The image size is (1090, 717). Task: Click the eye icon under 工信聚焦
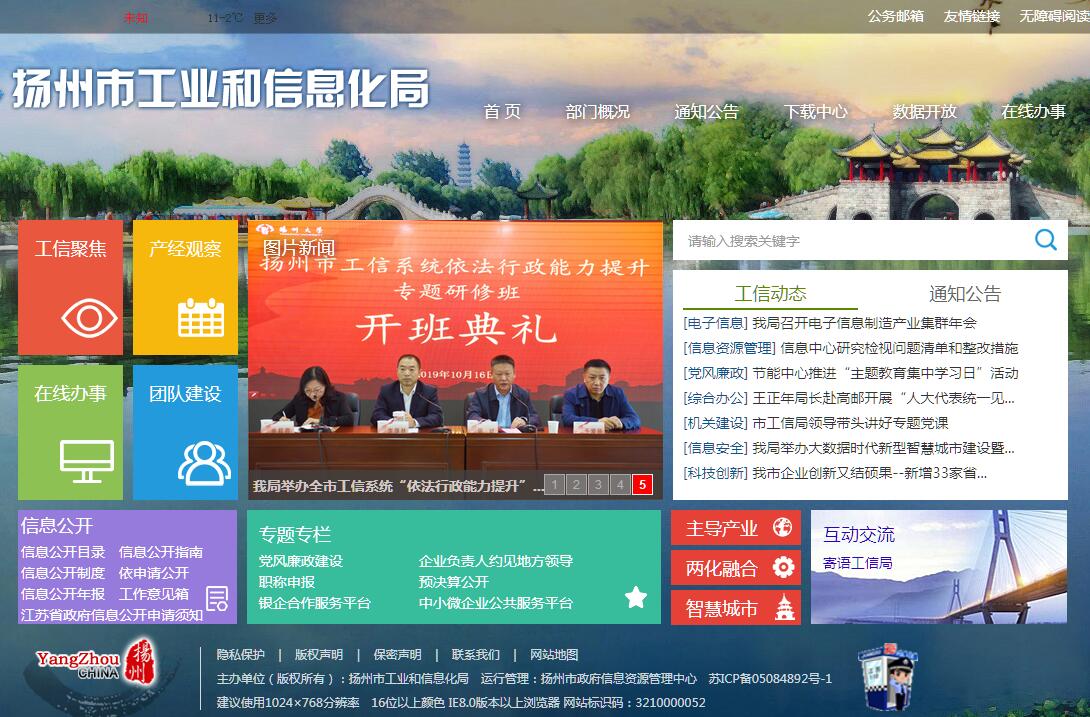pos(89,318)
